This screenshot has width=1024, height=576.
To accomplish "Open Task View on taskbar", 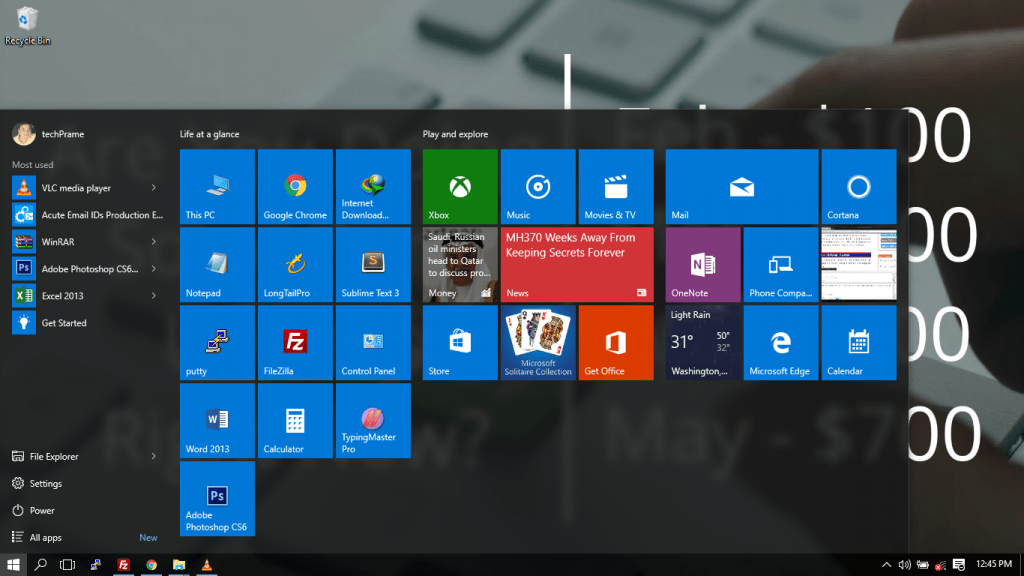I will 67,565.
